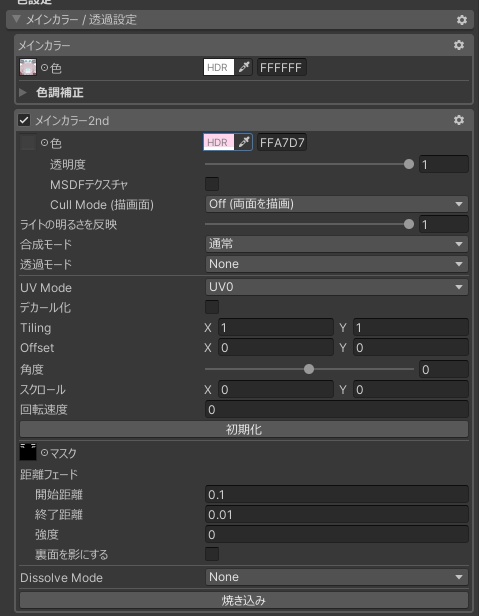Open the gear menu of メインカラー2nd box
Viewport: 479px width, 616px height.
(459, 120)
